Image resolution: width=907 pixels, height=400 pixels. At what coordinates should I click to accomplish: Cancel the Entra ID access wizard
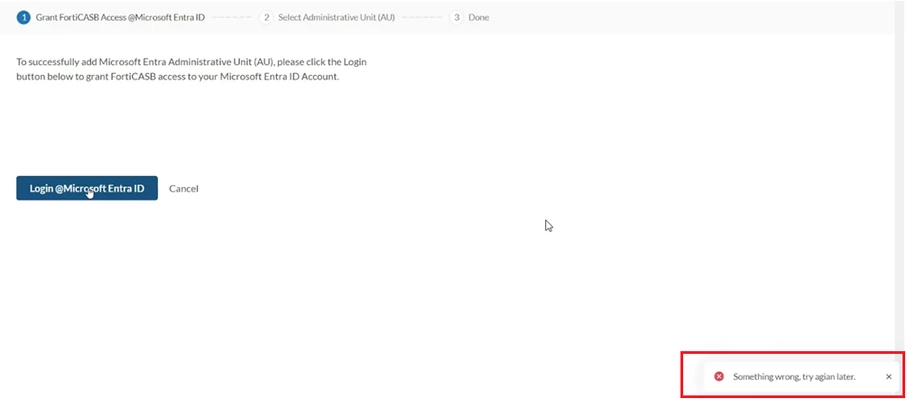tap(183, 188)
